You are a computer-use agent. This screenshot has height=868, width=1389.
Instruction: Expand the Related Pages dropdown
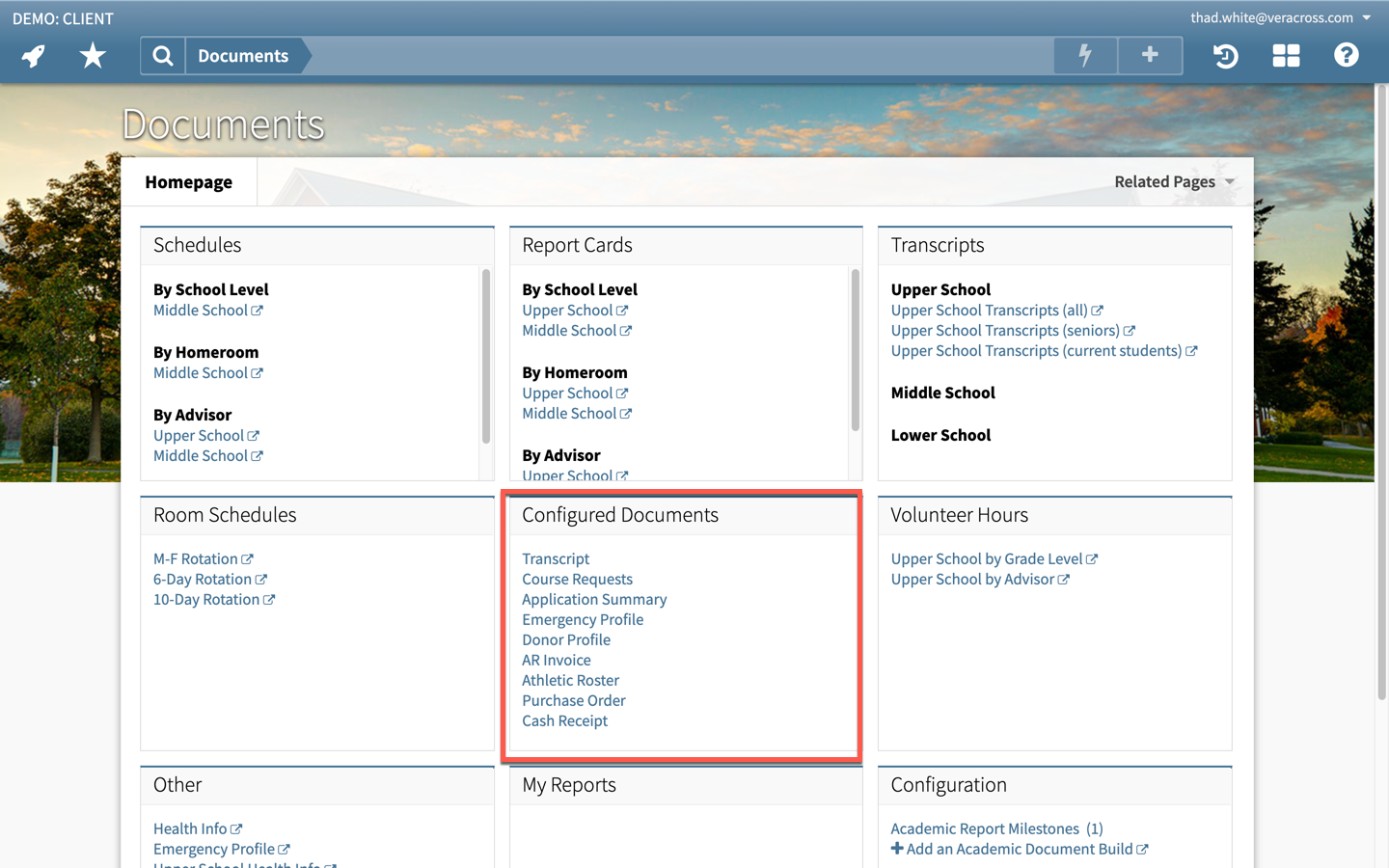[1174, 182]
